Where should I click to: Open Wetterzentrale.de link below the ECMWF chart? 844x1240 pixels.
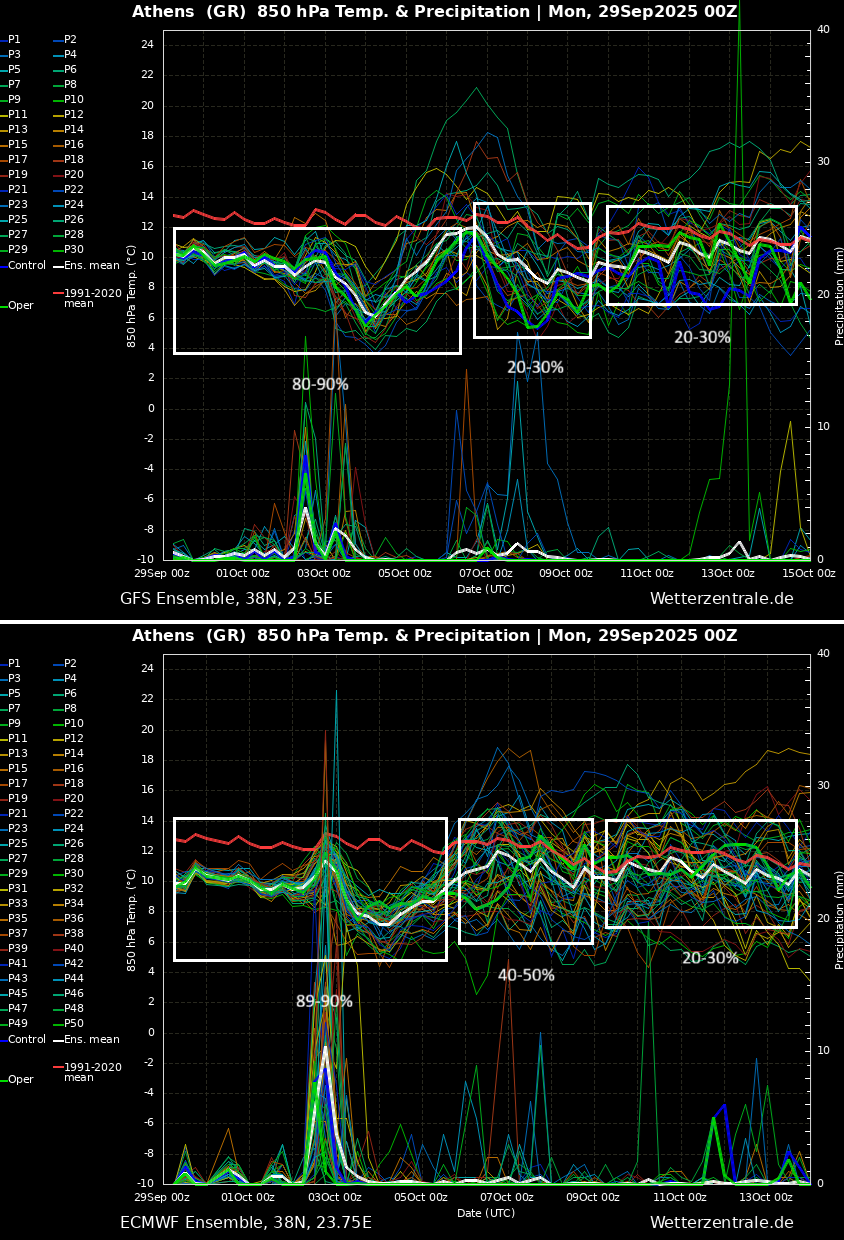721,1223
